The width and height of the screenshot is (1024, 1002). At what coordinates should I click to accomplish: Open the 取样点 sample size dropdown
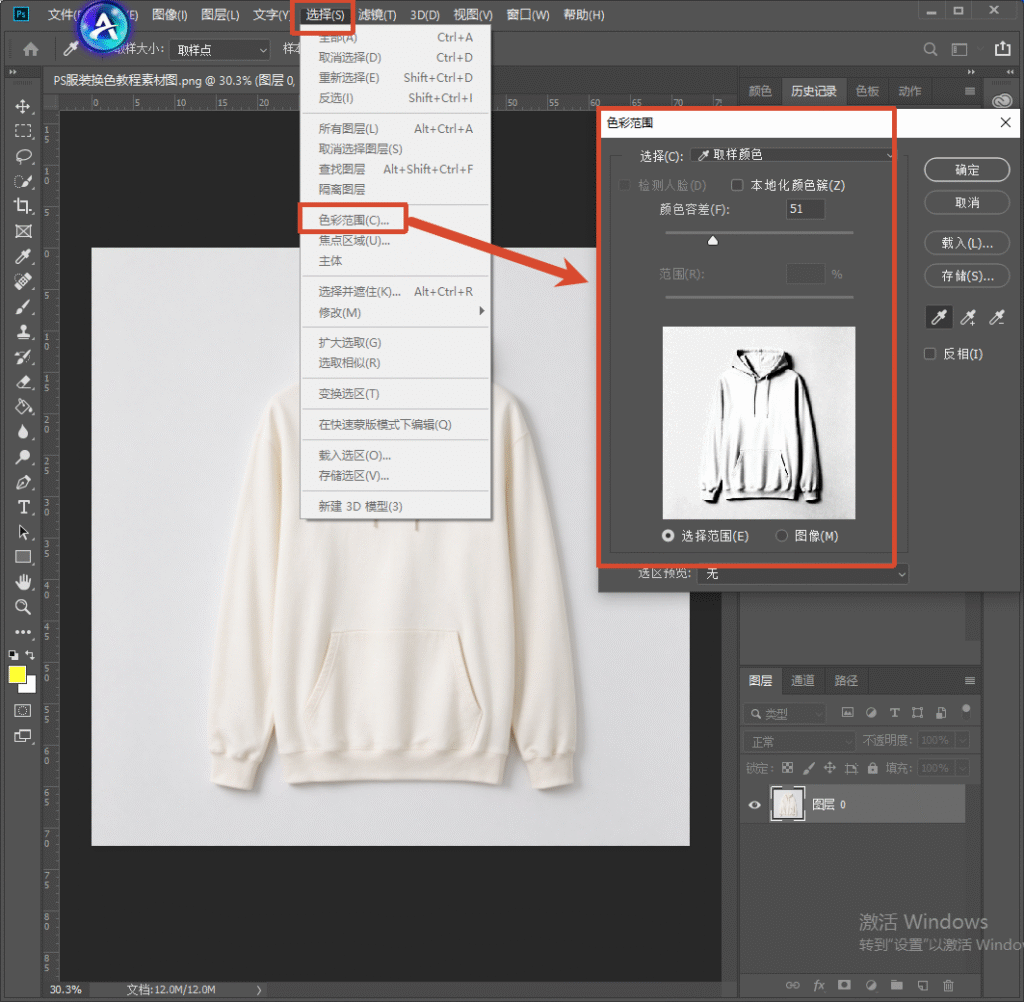(x=219, y=50)
